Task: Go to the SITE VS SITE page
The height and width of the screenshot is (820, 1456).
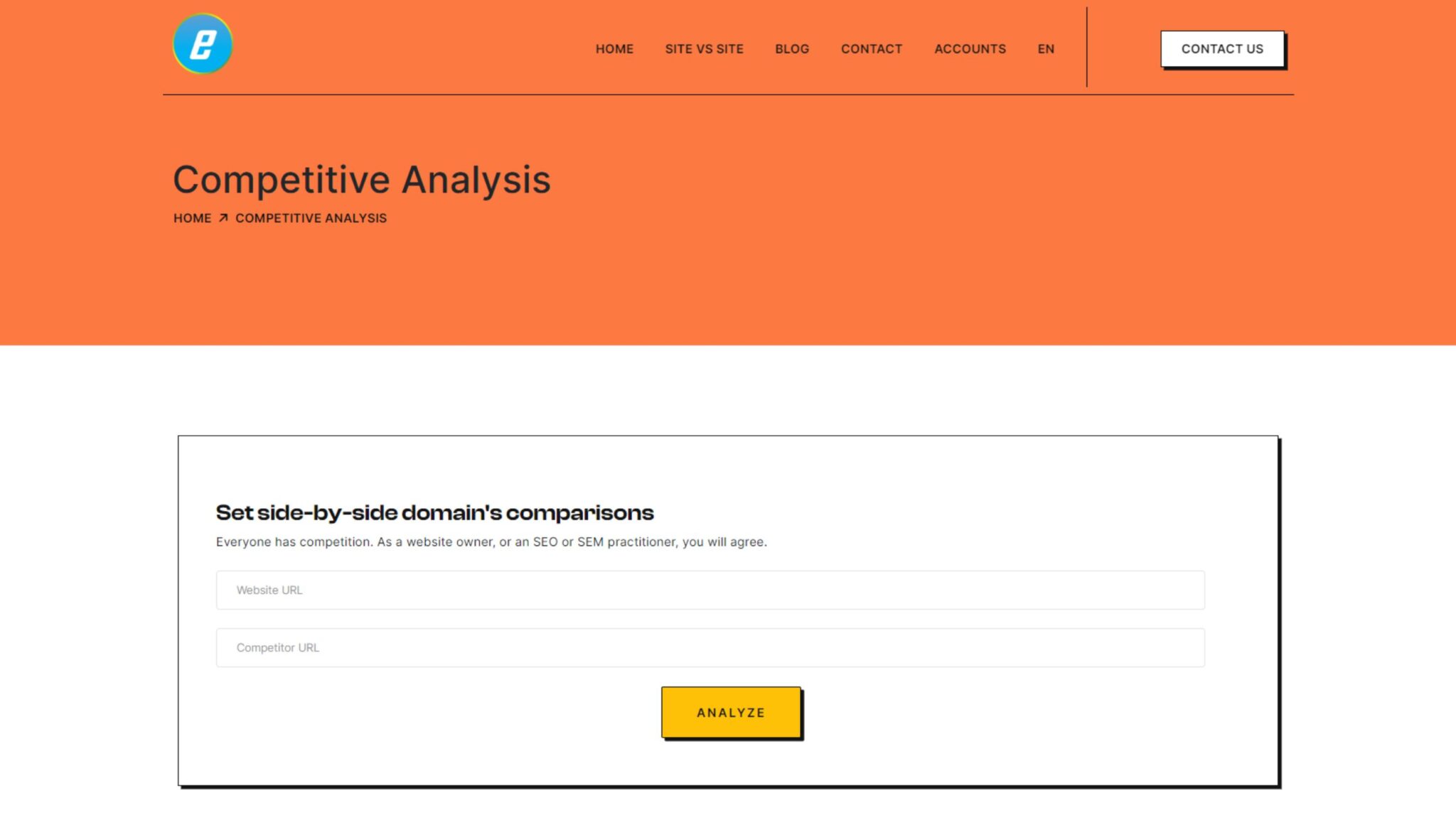Action: (x=704, y=49)
